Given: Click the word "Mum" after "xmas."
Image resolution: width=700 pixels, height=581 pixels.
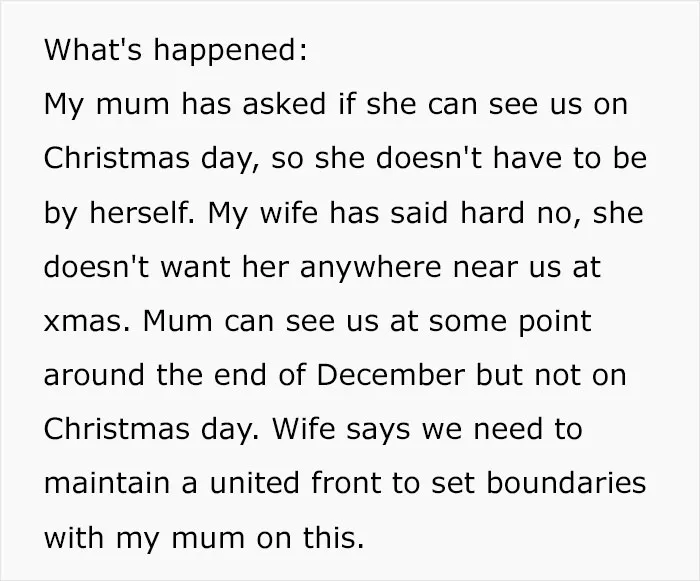Looking at the screenshot, I should click(x=178, y=320).
